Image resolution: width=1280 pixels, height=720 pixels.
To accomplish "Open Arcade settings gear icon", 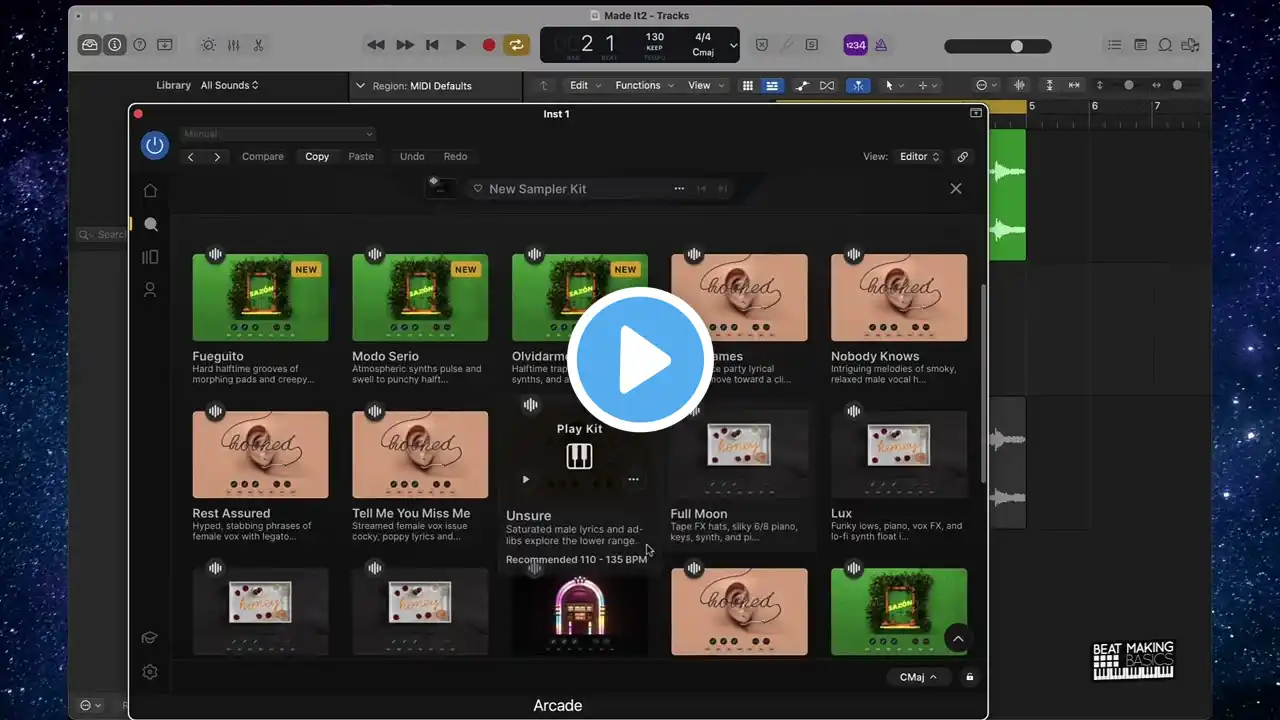I will click(x=150, y=672).
